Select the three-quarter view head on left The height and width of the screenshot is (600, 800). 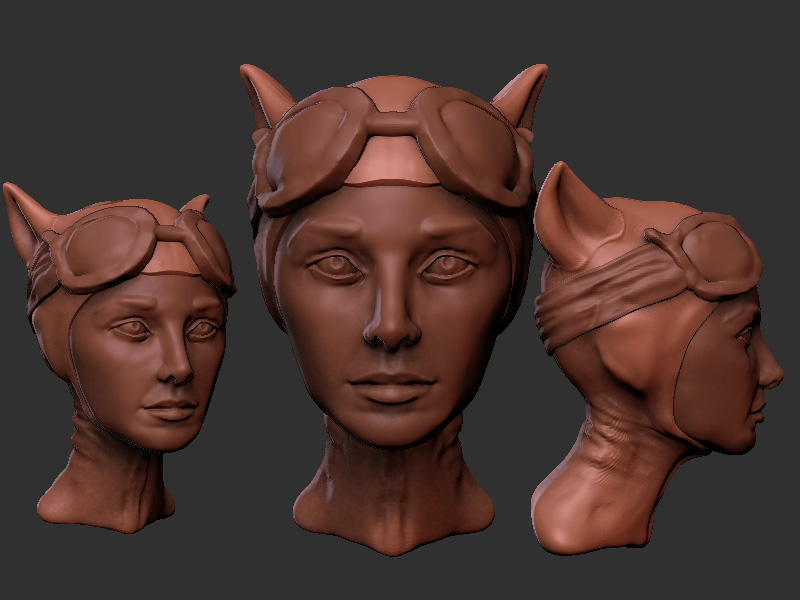(122, 357)
